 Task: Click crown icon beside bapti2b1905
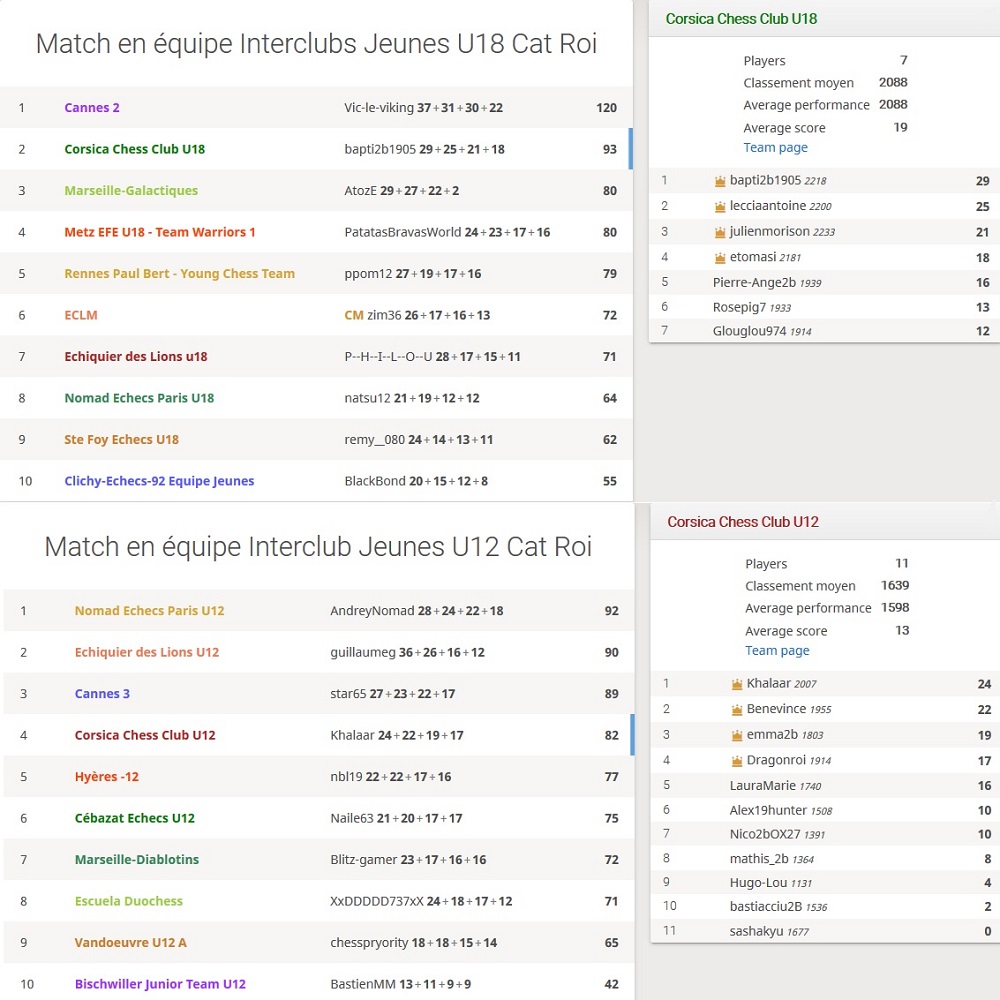click(720, 181)
